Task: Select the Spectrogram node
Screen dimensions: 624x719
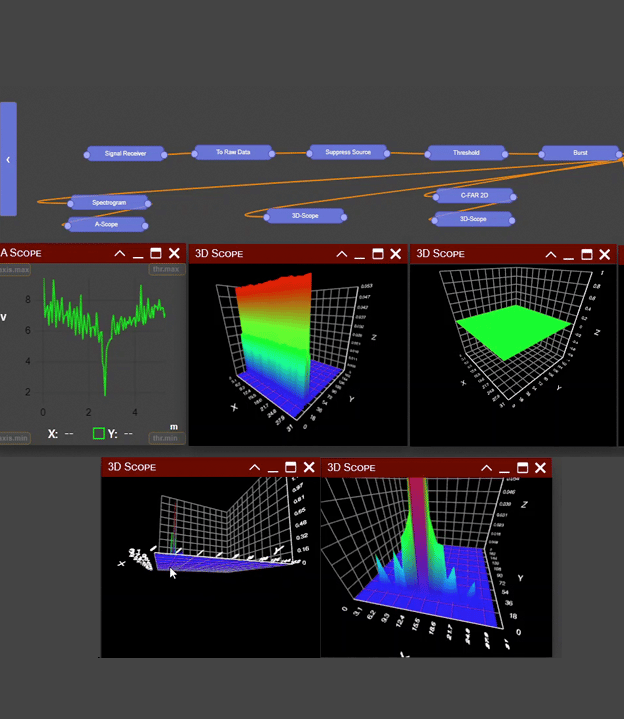Action: pos(109,203)
